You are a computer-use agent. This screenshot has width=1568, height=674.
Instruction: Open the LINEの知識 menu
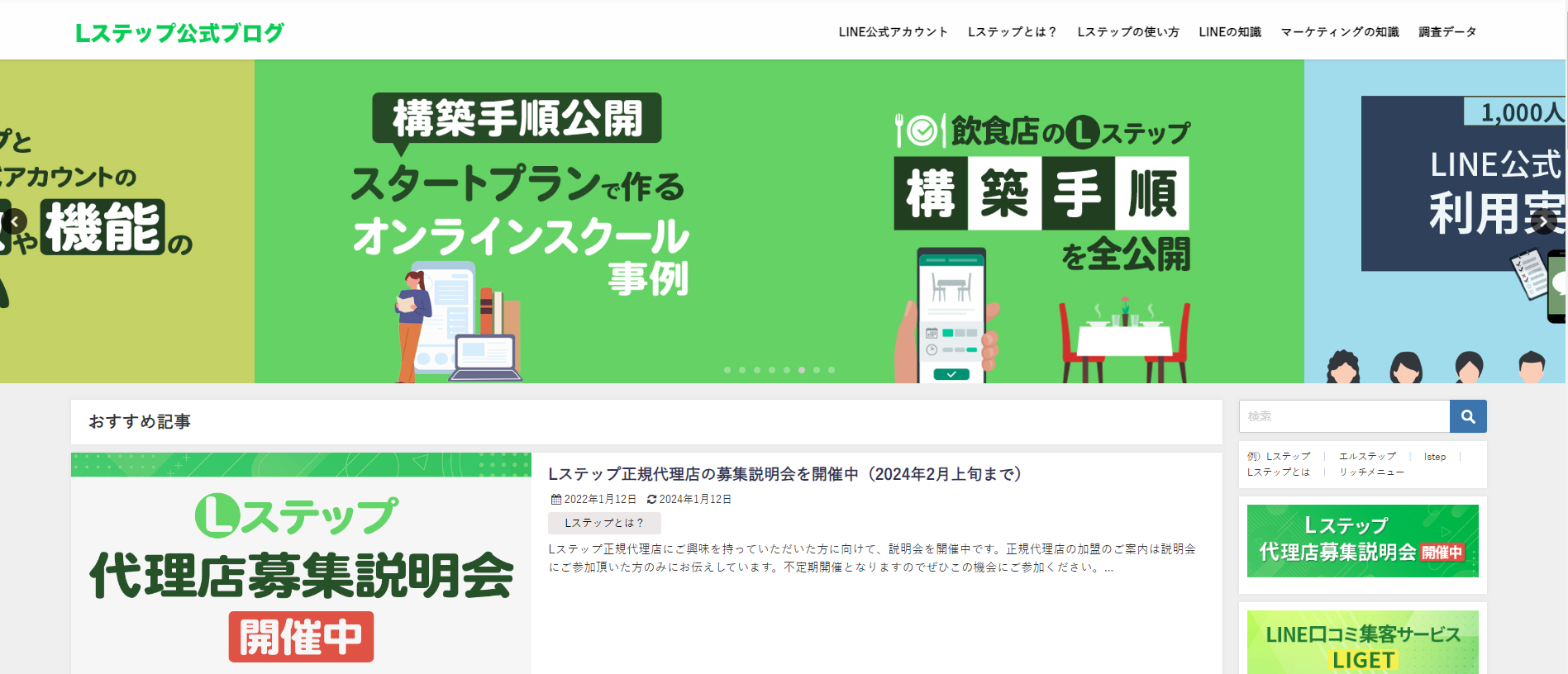click(x=1230, y=31)
